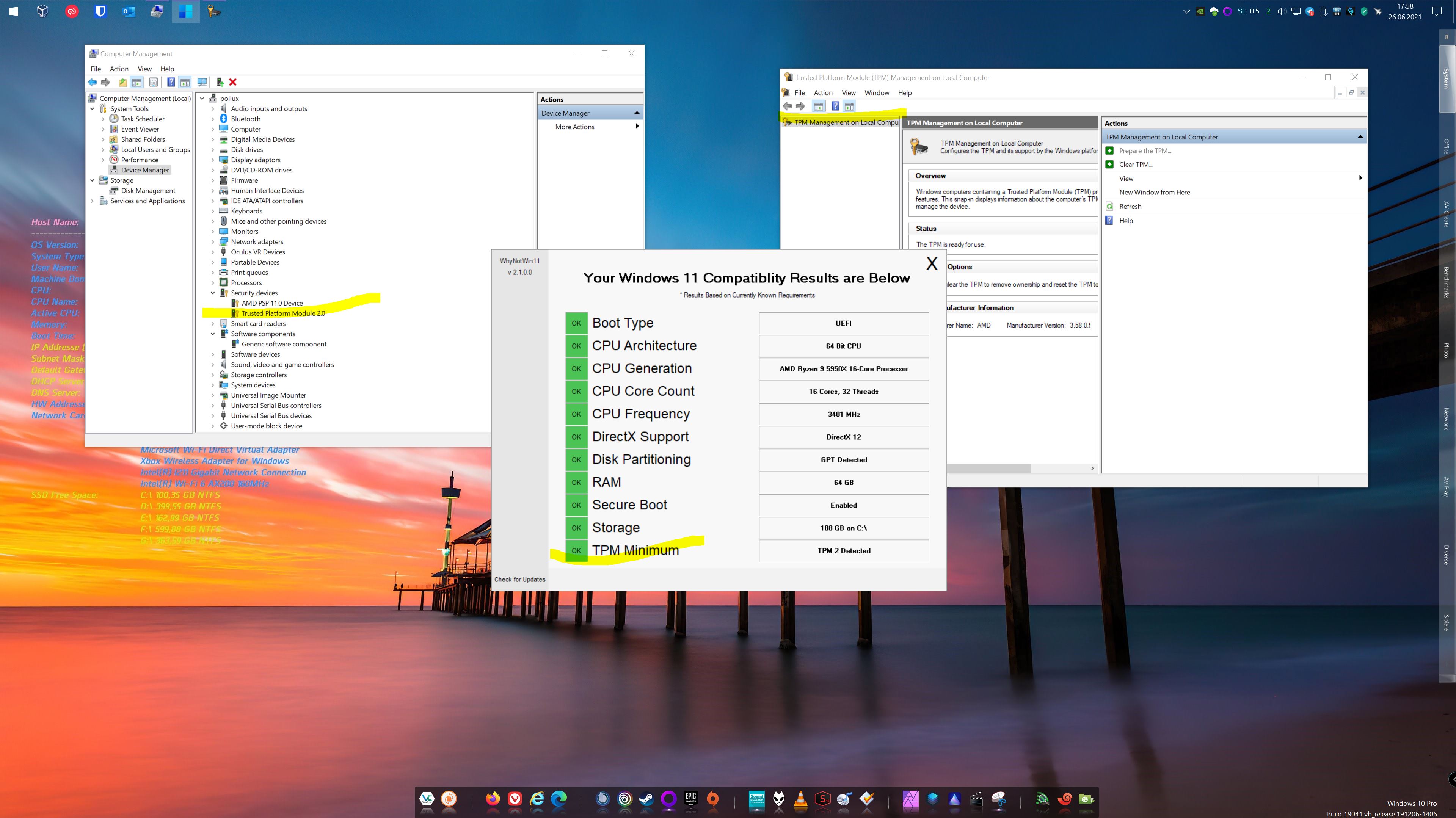Click horizontal scrollbar in TPM center pane
Viewport: 1456px width, 818px height.
click(989, 468)
